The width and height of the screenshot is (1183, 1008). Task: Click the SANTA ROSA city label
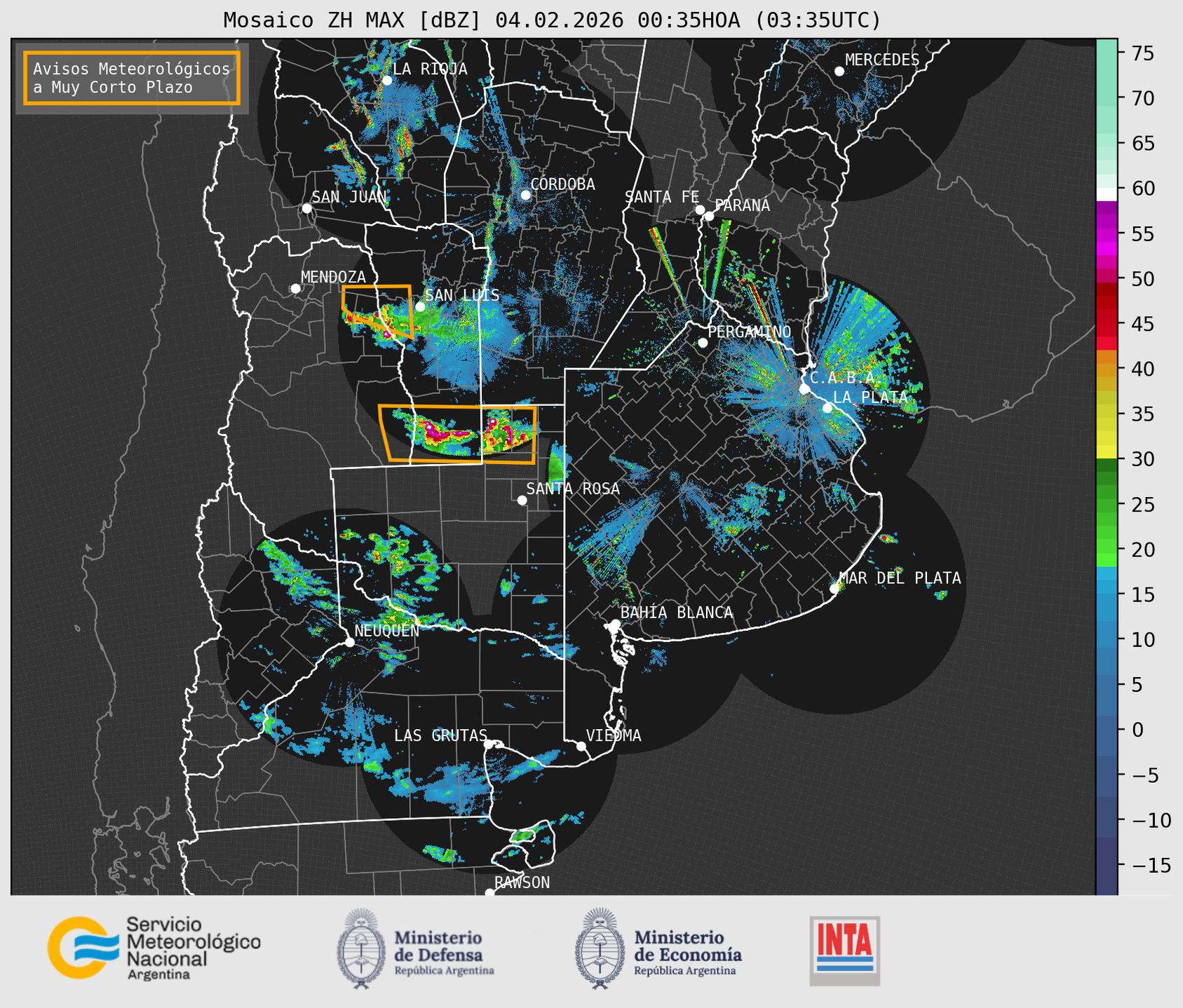click(x=573, y=489)
